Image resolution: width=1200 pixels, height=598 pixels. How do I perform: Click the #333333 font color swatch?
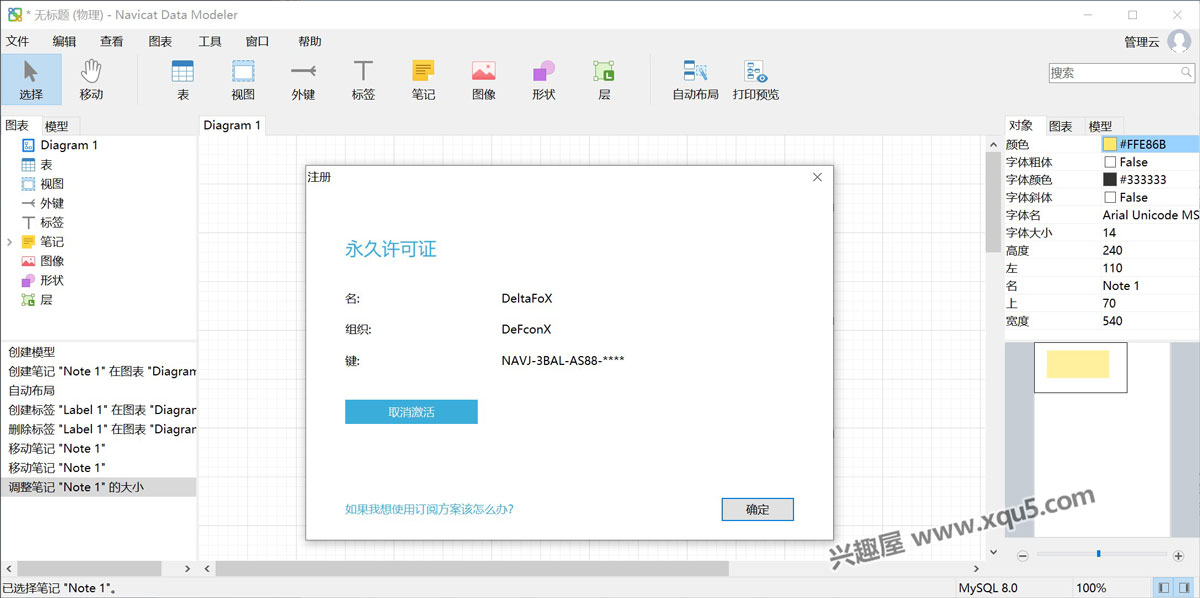(x=1110, y=180)
